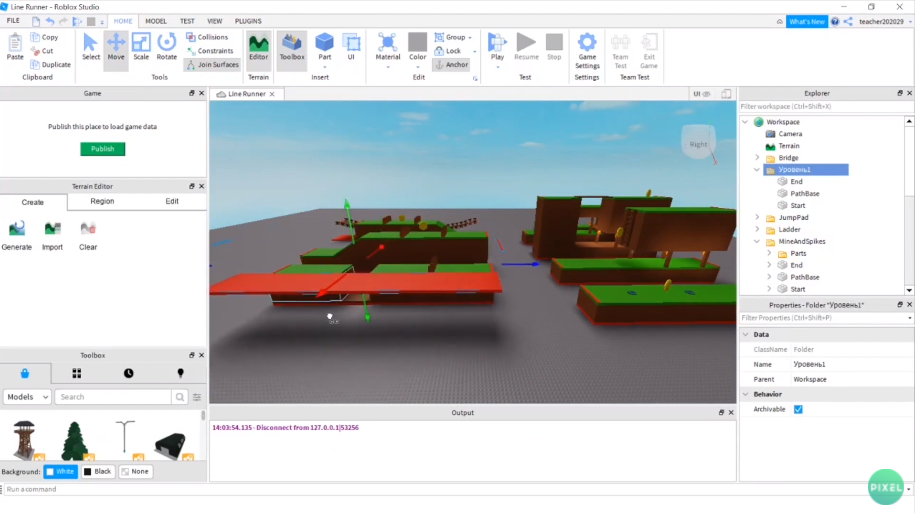This screenshot has height=513, width=915.
Task: Select the Terrain item in Explorer
Action: point(788,146)
